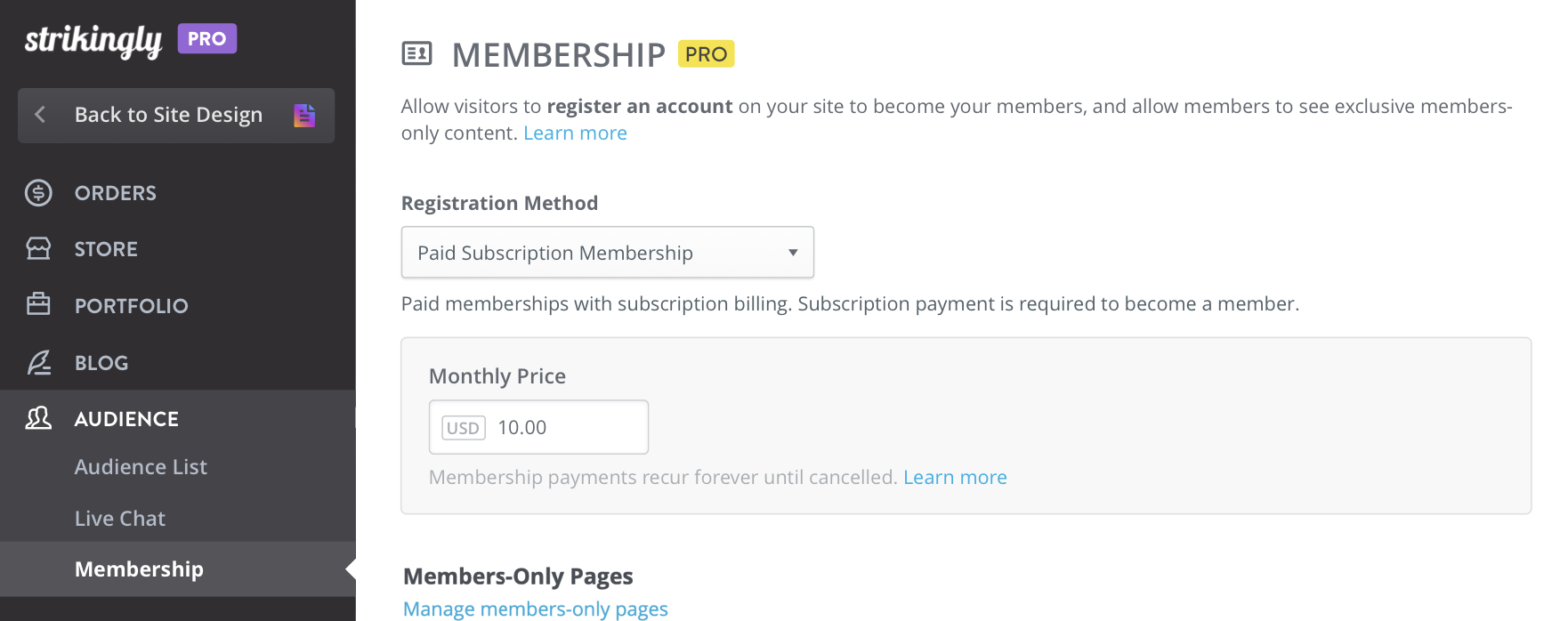1568x621 pixels.
Task: Click the dropdown arrow for Paid Subscription Membership
Action: 792,253
